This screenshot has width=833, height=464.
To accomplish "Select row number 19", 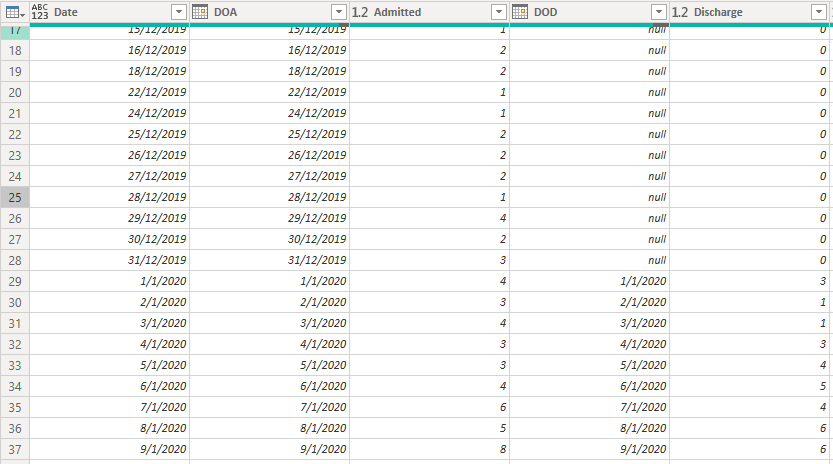I will point(15,71).
